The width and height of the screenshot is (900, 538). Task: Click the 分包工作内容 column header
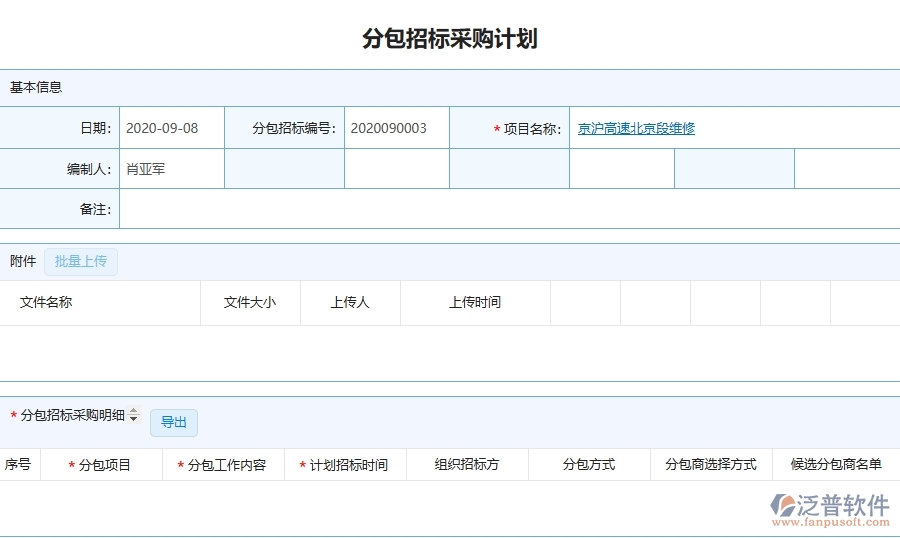(x=226, y=465)
